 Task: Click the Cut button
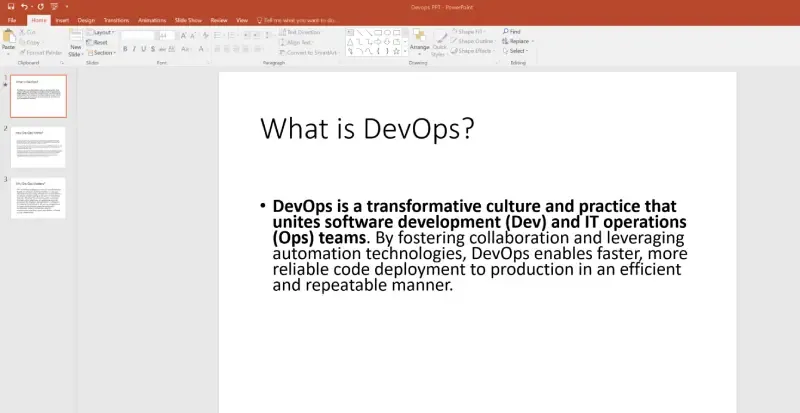28,32
